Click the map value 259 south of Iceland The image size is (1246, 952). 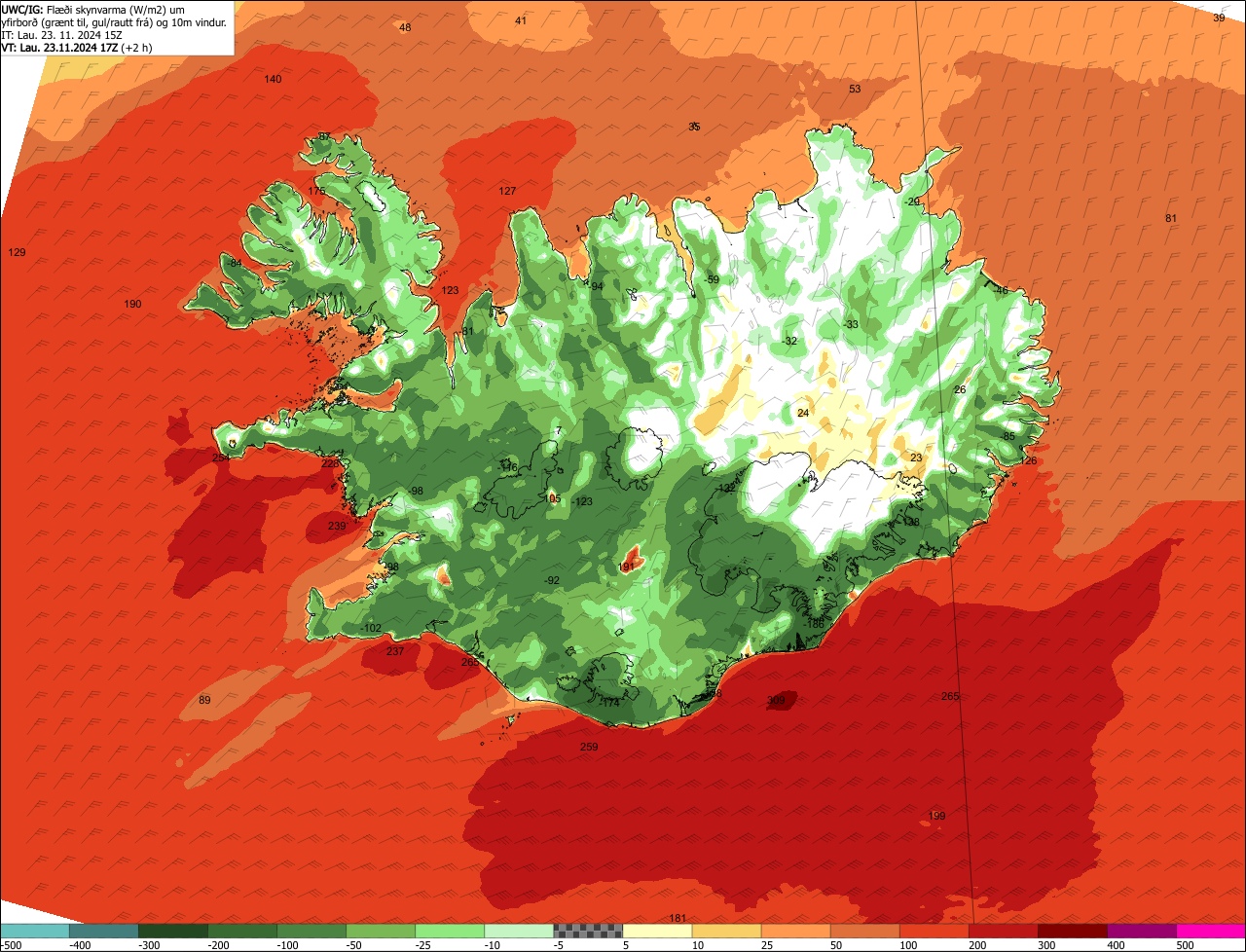pos(589,747)
